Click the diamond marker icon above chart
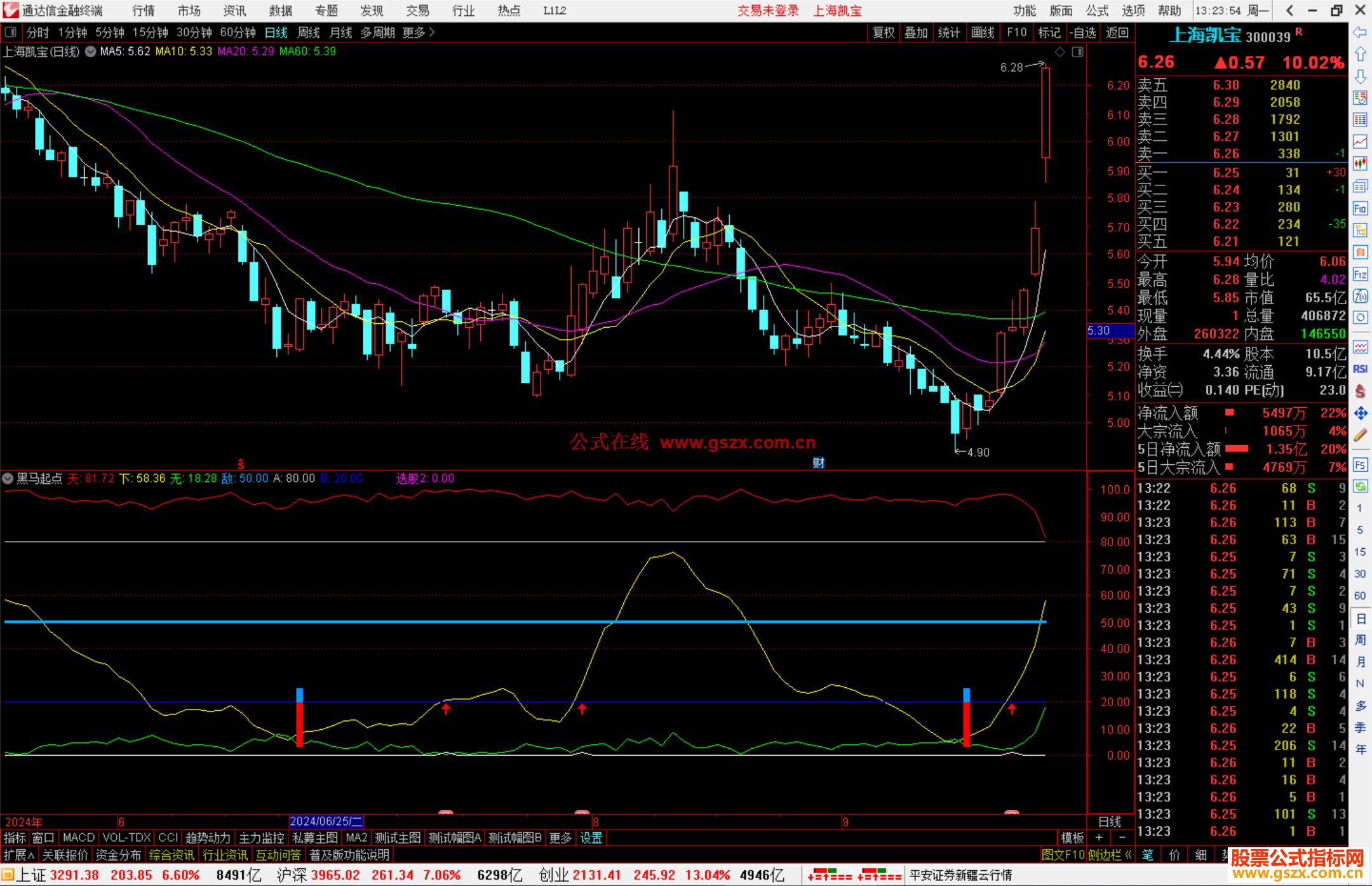1372x886 pixels. click(x=1059, y=52)
